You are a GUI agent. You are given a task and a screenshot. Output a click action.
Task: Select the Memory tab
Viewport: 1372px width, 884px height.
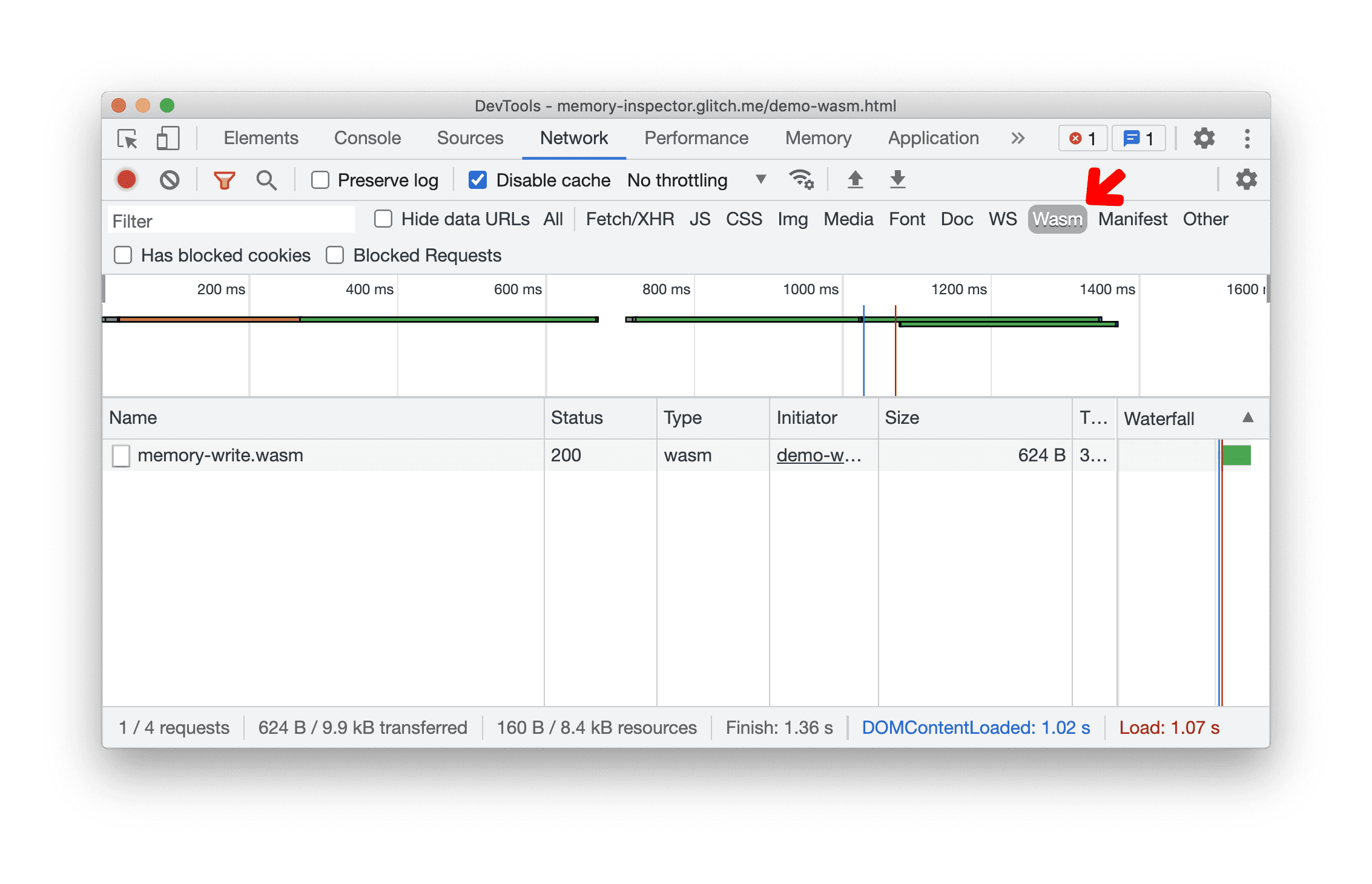[817, 137]
